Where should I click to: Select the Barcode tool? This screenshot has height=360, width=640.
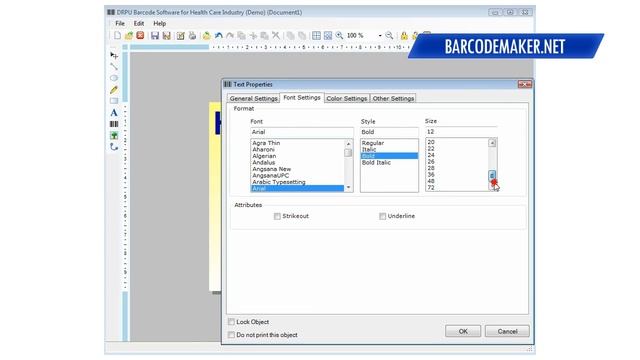[x=114, y=124]
